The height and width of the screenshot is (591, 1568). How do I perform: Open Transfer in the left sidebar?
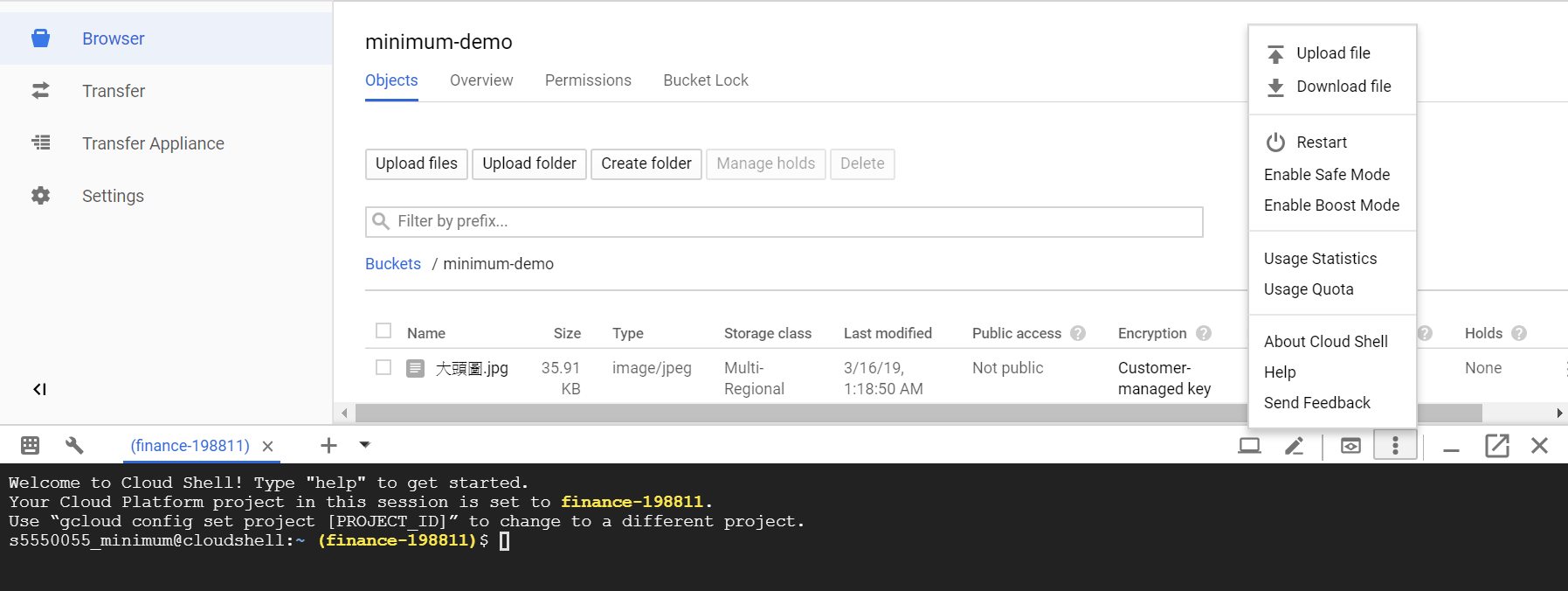(x=114, y=91)
